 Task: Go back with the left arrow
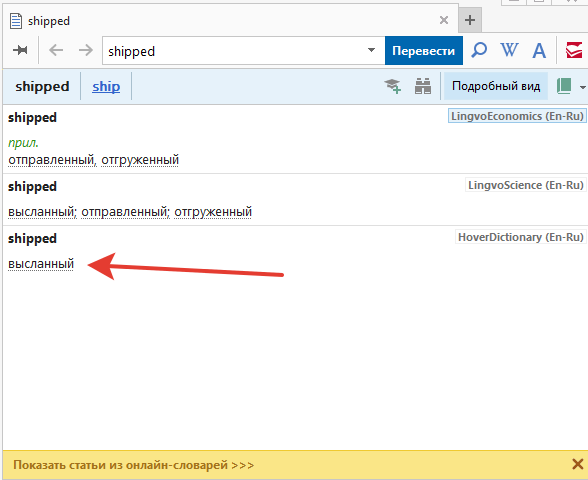click(x=56, y=50)
